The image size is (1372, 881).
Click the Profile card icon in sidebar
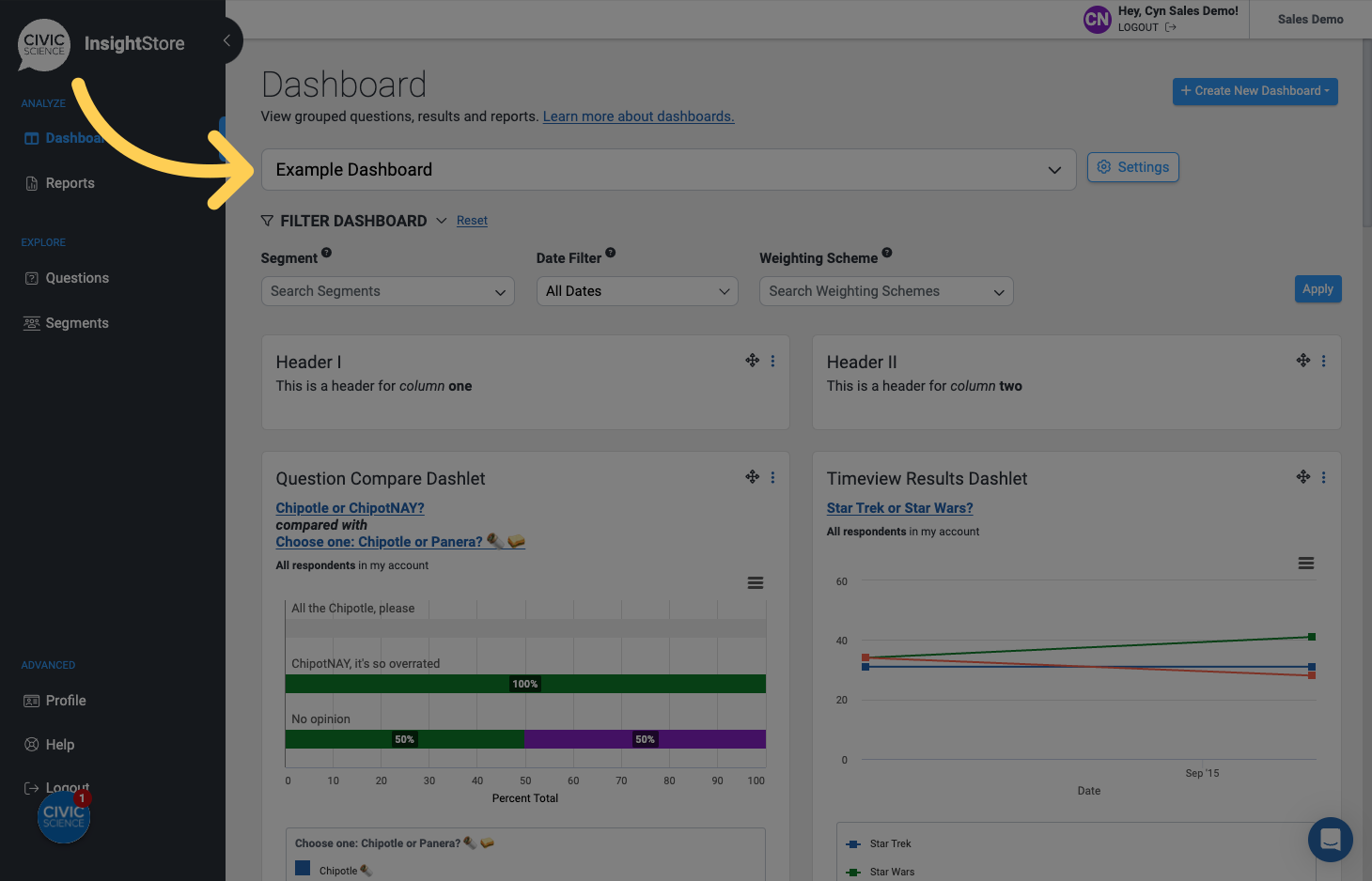coord(32,701)
